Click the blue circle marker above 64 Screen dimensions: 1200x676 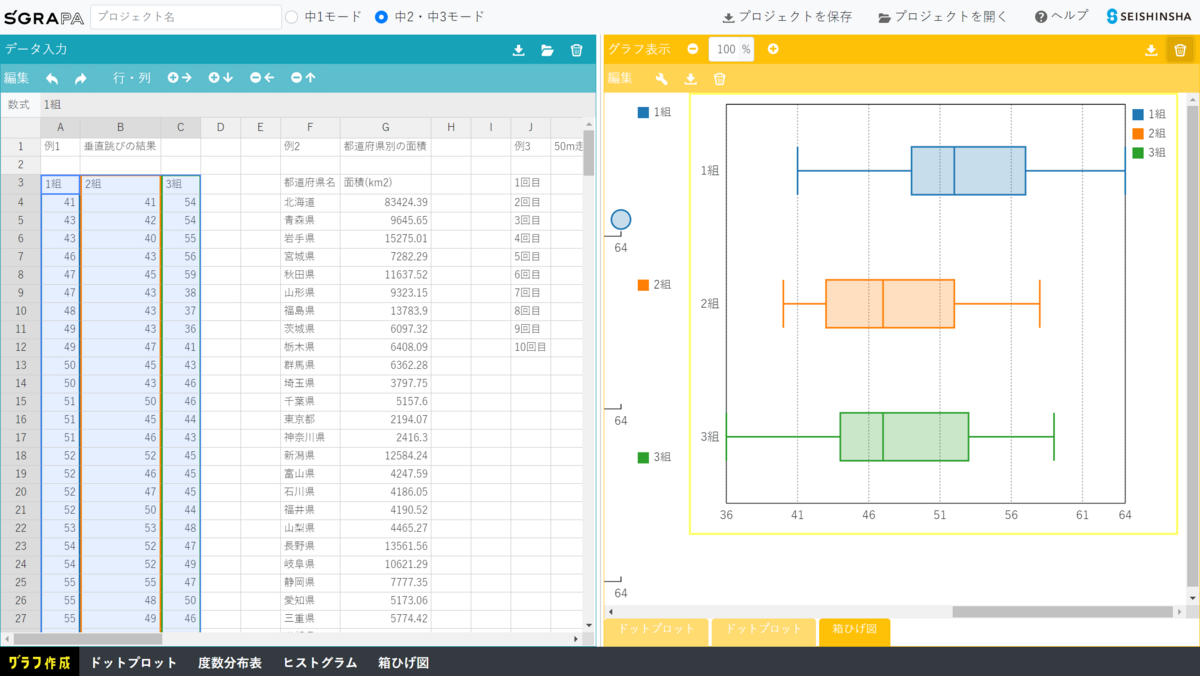coord(620,219)
